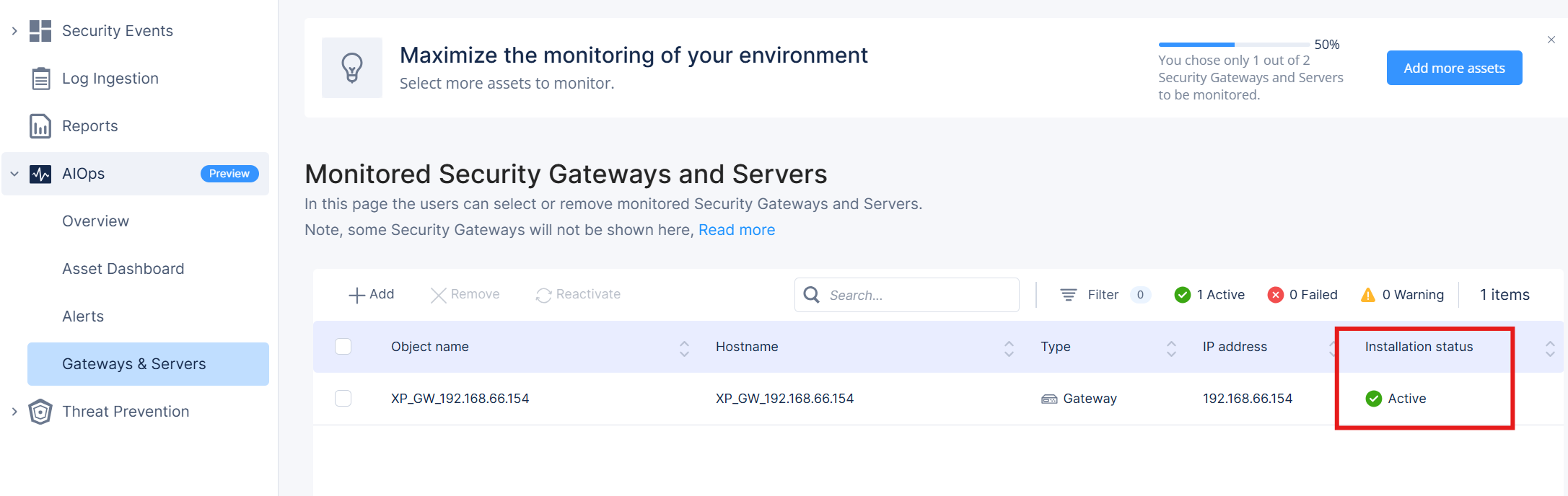
Task: Click the 50% monitoring progress bar
Action: pos(1233,45)
